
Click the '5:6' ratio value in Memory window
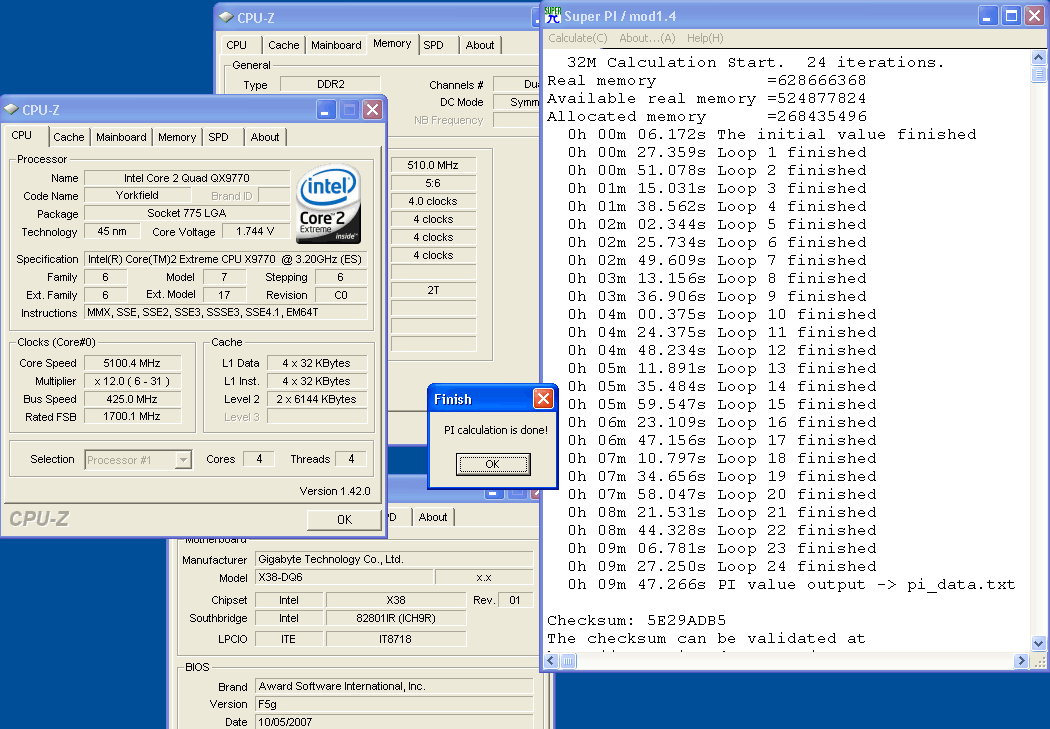(x=433, y=183)
